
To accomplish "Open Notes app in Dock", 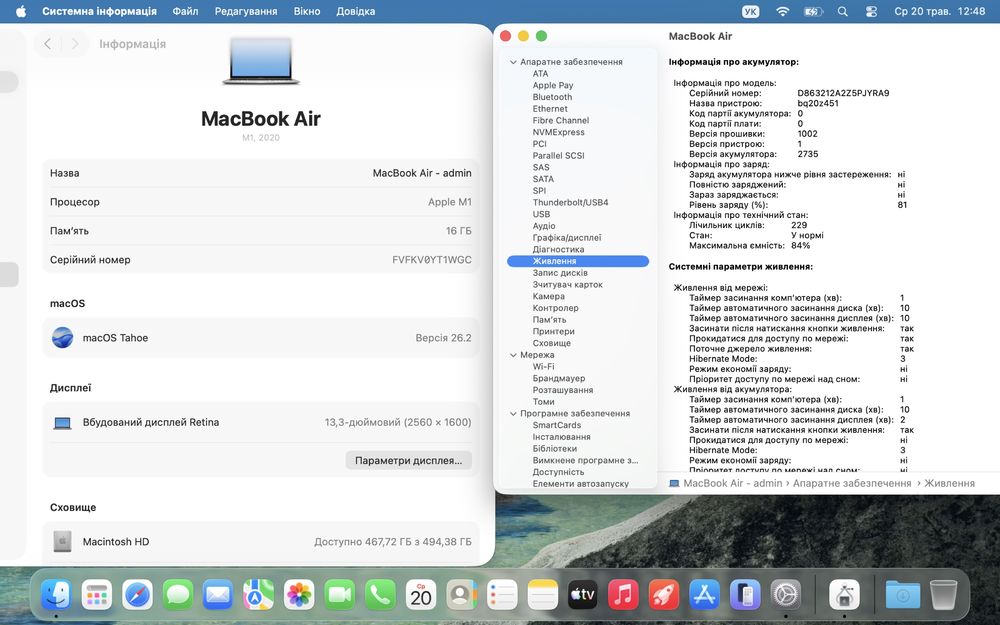I will coord(542,595).
